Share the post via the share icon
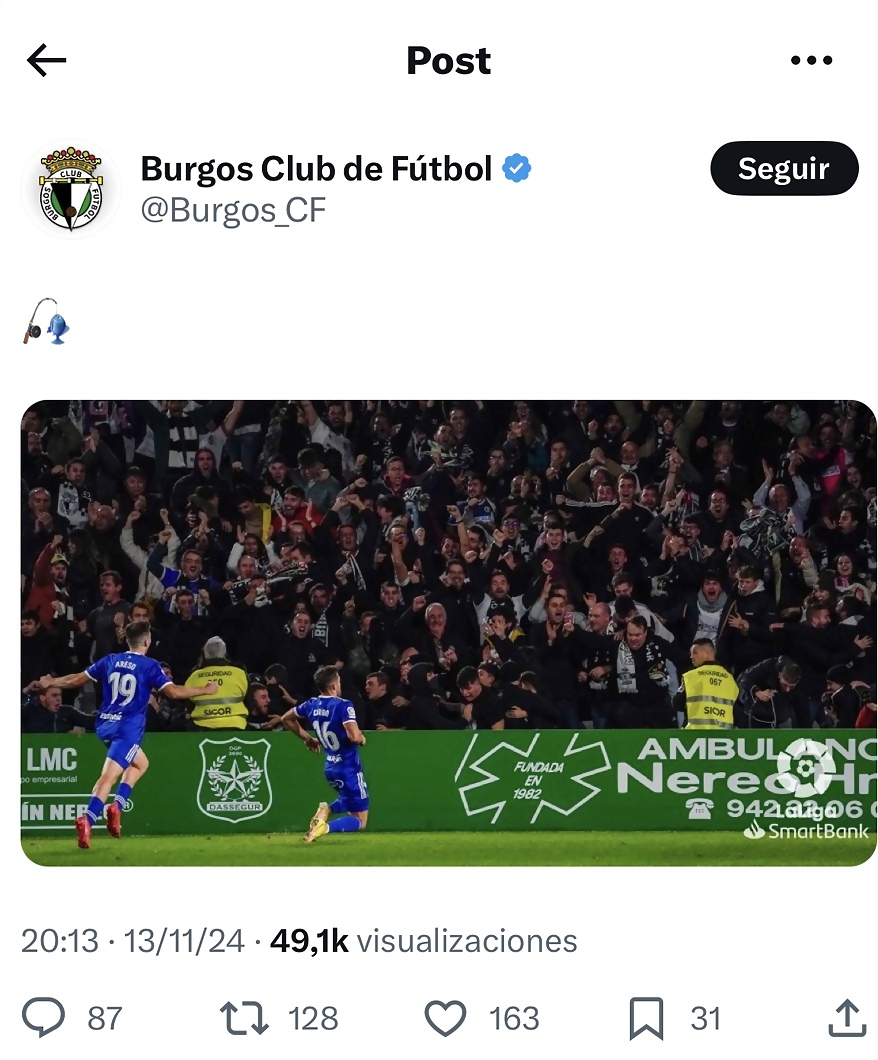Viewport: 878px width, 1060px height. (x=847, y=1017)
